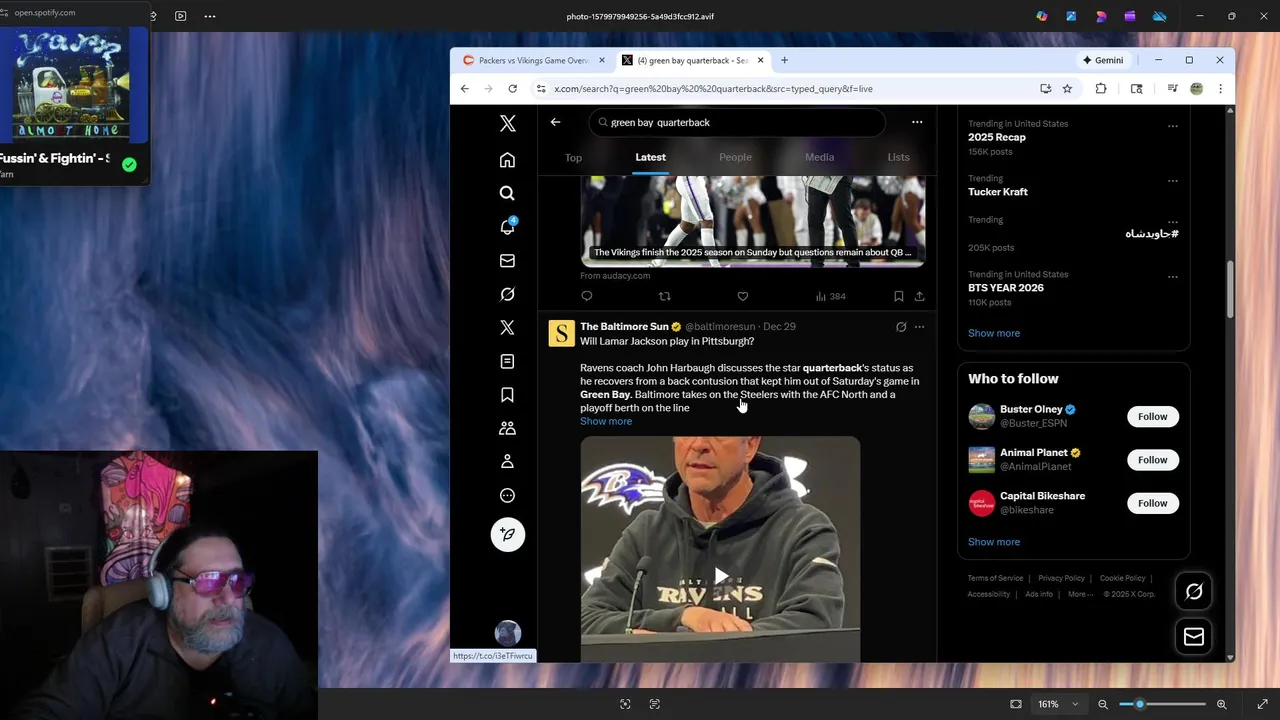Open a new Chrome tab
This screenshot has width=1280, height=720.
pyautogui.click(x=784, y=60)
